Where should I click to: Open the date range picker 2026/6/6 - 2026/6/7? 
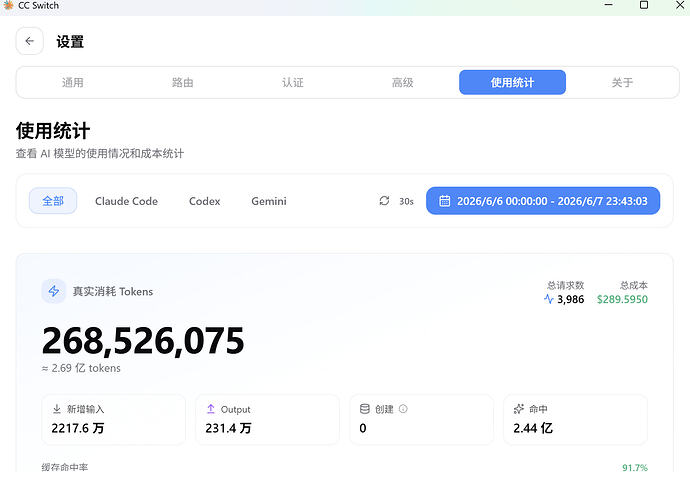coord(543,201)
